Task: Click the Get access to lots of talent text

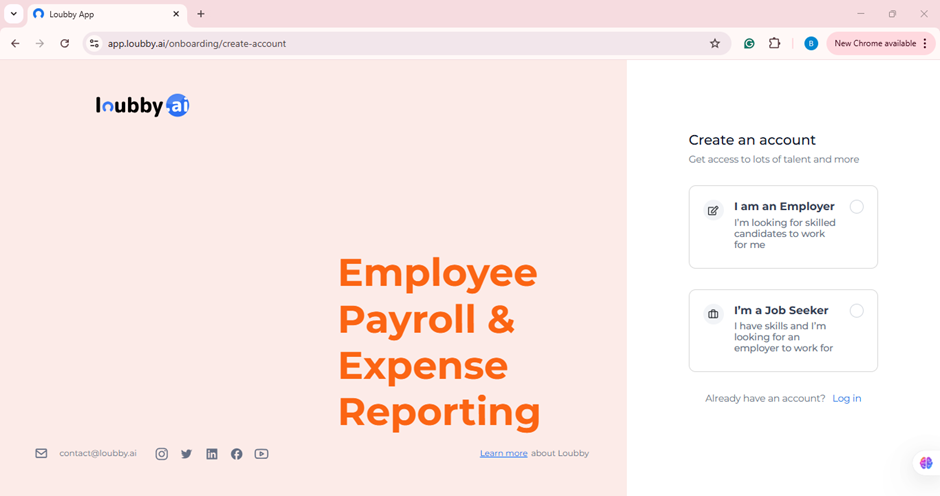Action: (773, 160)
